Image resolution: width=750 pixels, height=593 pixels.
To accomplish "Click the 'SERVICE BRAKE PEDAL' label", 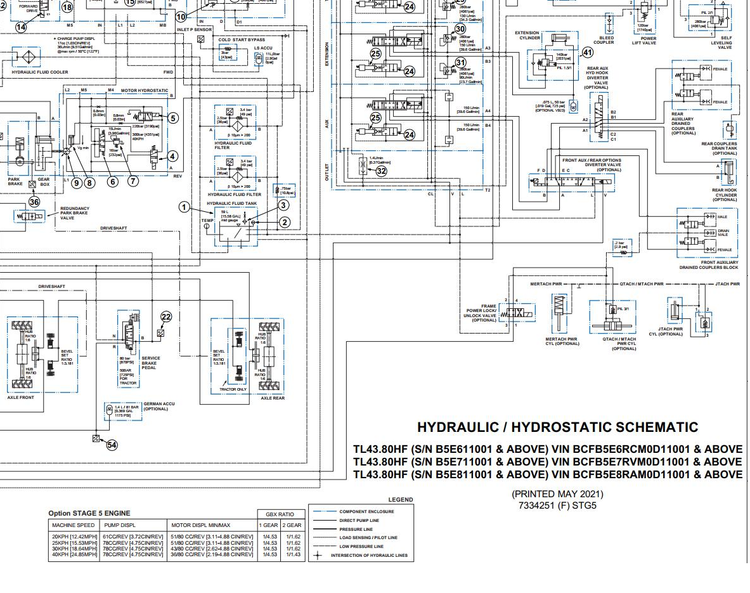I will pyautogui.click(x=151, y=362).
